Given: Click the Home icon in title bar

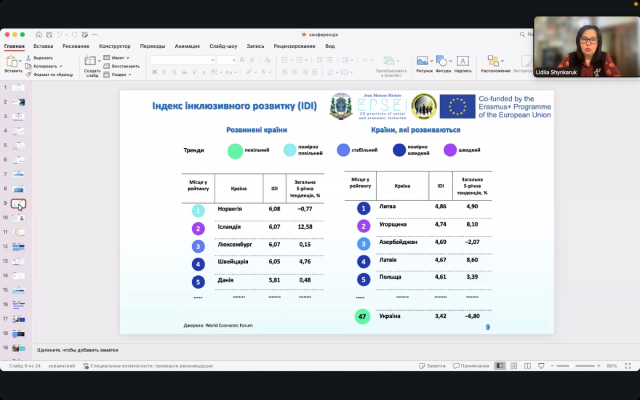Looking at the screenshot, I should click(37, 34).
